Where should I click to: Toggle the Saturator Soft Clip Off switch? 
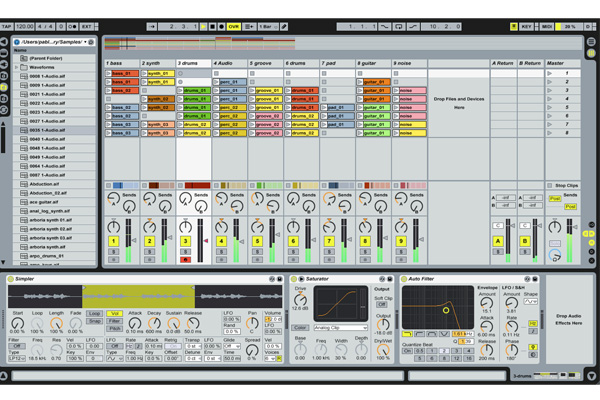tap(382, 305)
